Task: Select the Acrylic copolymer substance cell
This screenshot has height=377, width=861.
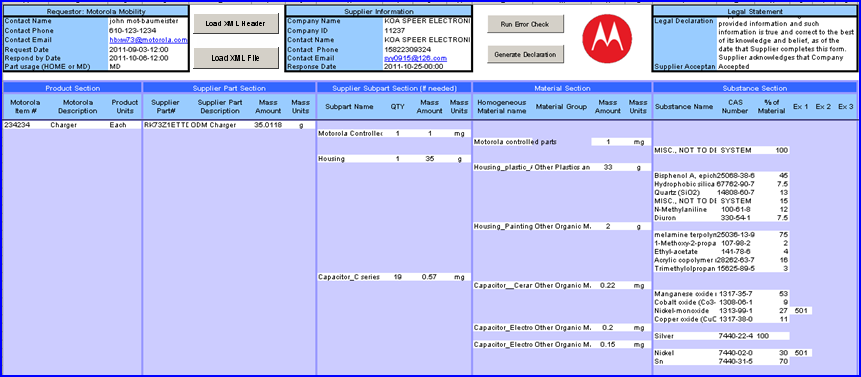Action: 685,260
